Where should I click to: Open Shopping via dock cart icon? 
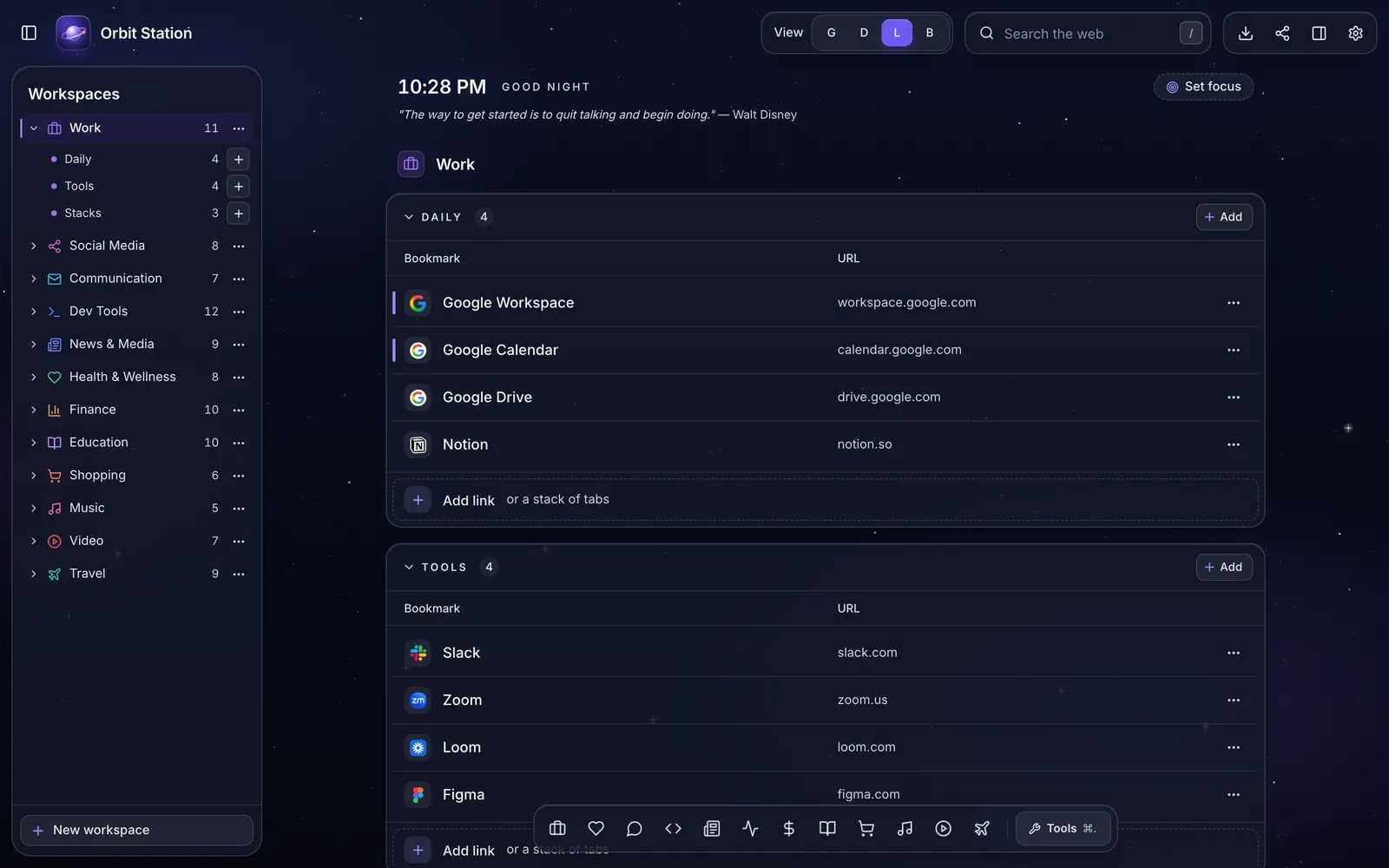866,828
